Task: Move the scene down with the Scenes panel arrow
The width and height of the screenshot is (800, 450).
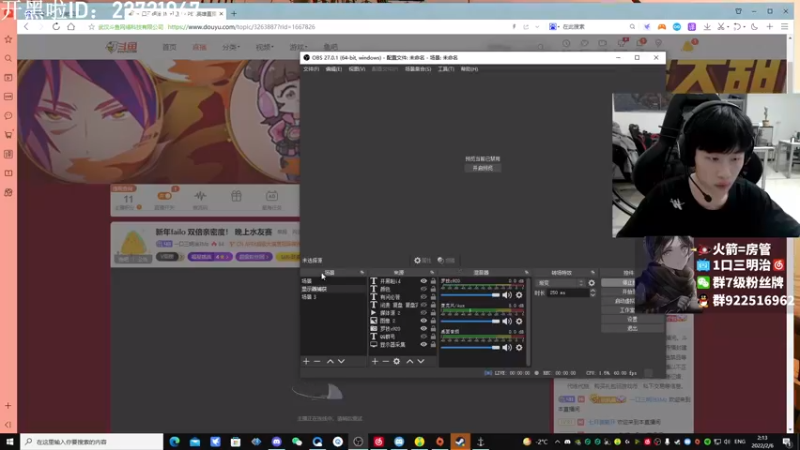Action: tap(341, 361)
